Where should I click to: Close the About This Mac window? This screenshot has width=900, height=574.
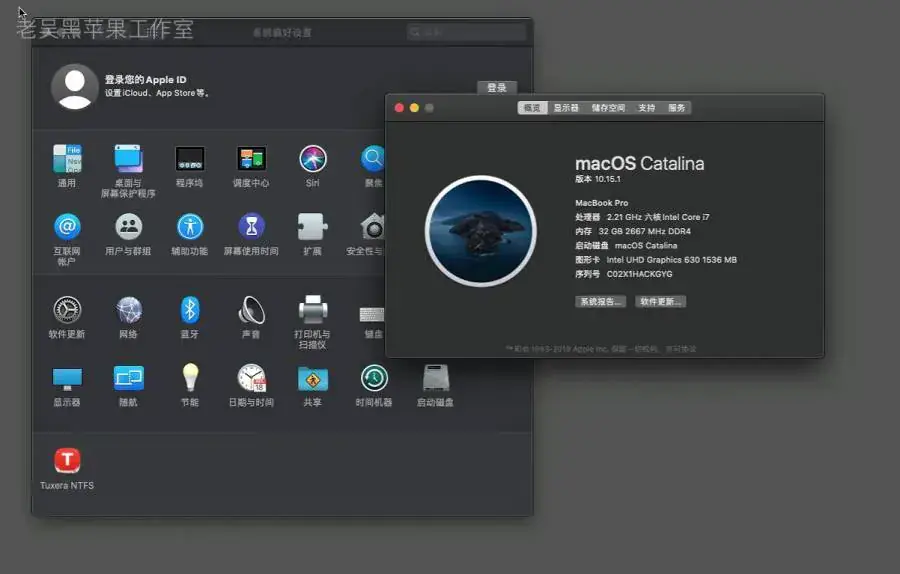point(399,108)
